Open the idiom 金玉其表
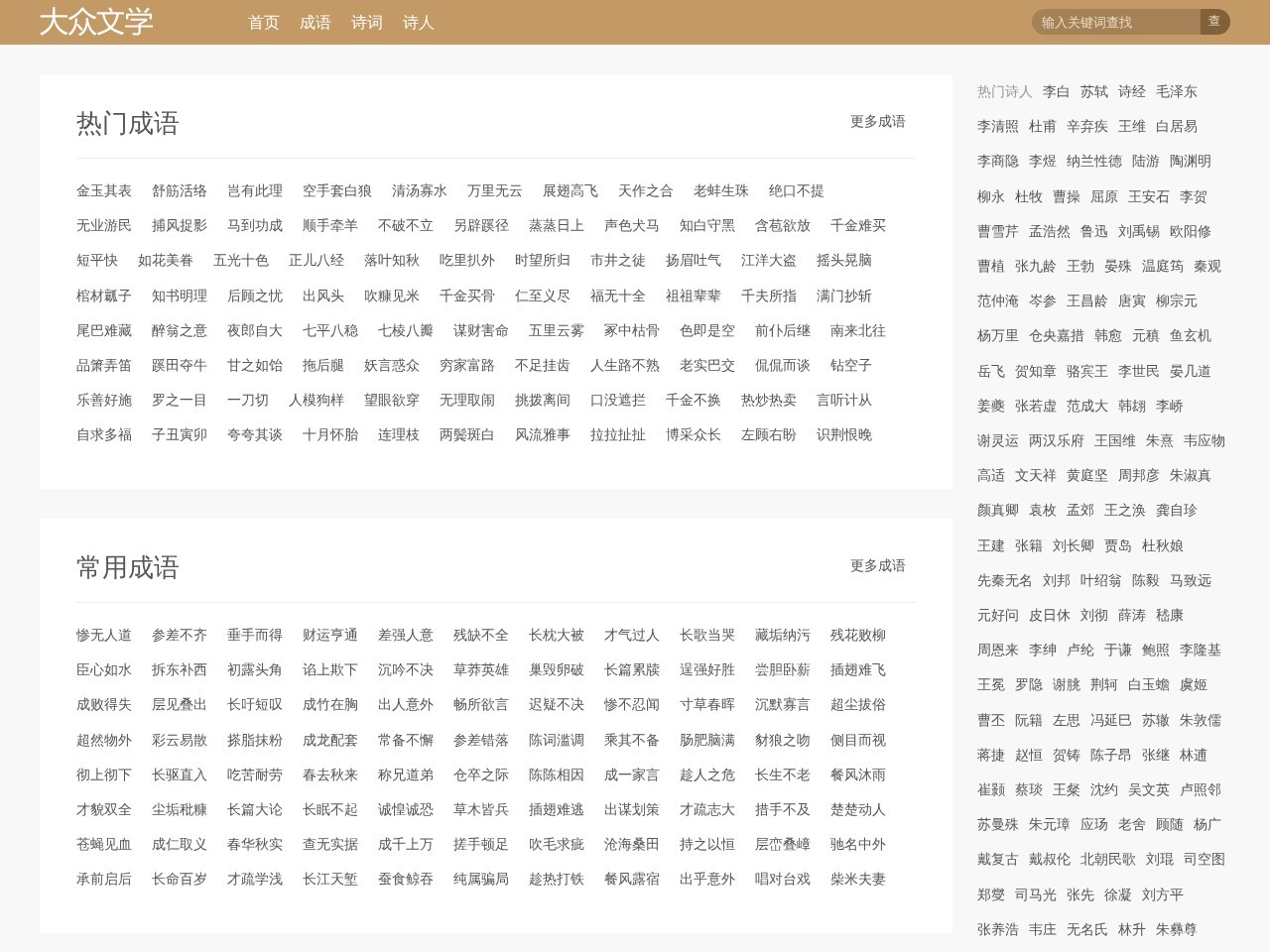The height and width of the screenshot is (952, 1270). point(104,190)
